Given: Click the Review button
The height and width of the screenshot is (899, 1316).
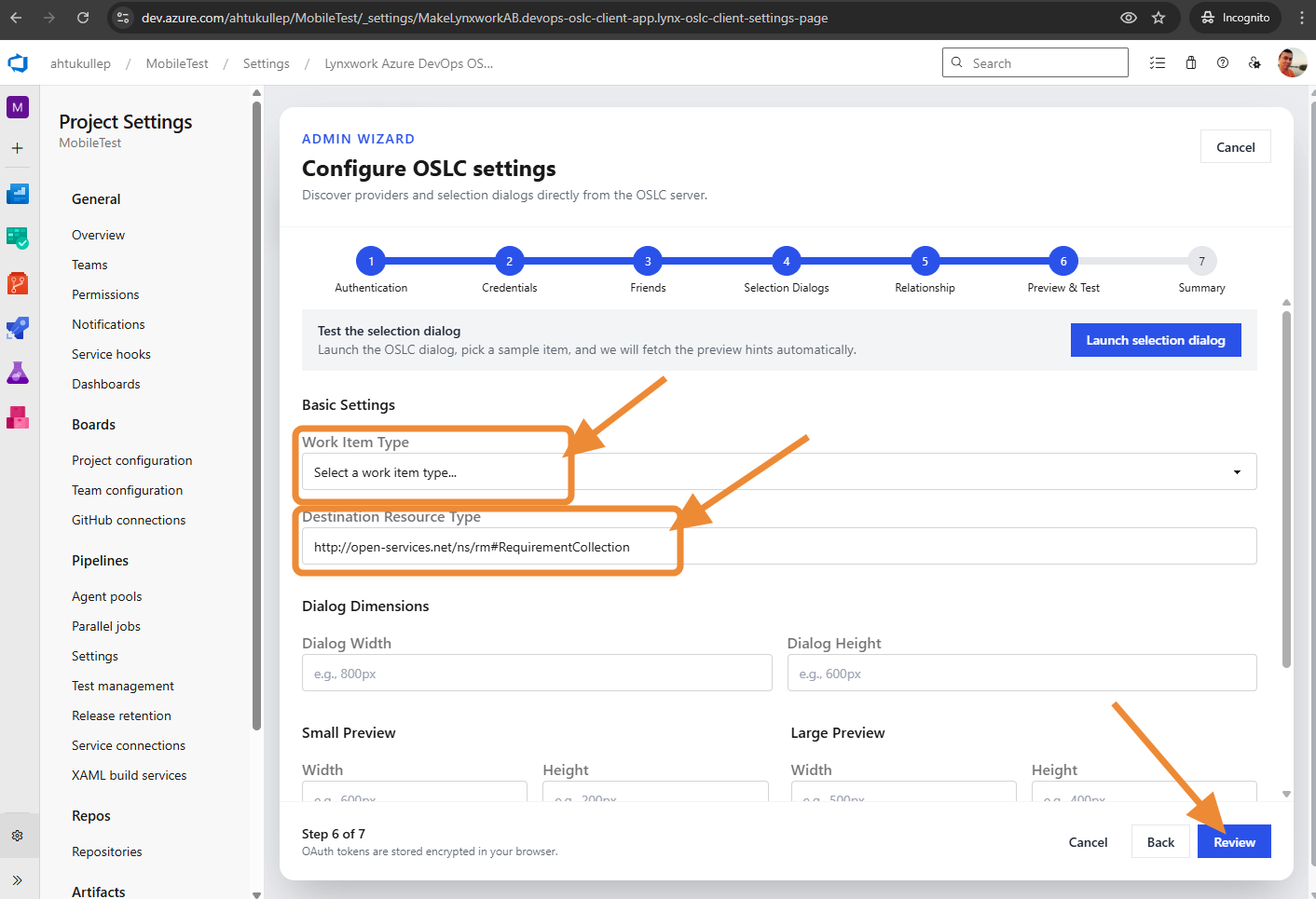Looking at the screenshot, I should click(x=1234, y=842).
